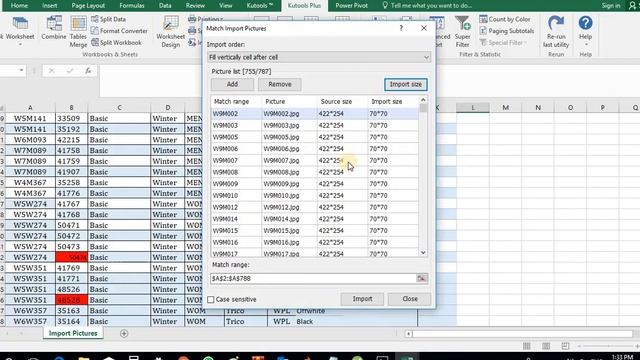Click Sign in at top right
640x360 pixels.
click(611, 6)
